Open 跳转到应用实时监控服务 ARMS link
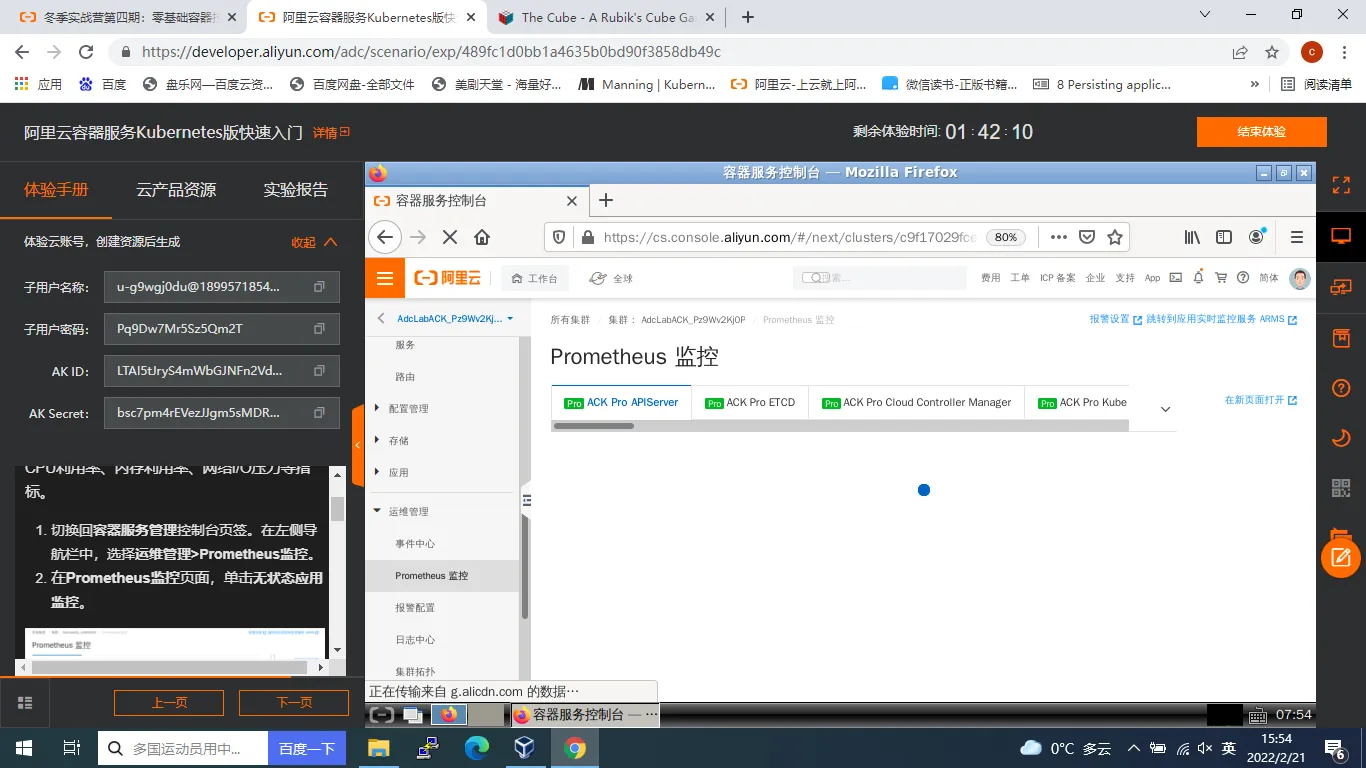The width and height of the screenshot is (1366, 768). click(x=1222, y=319)
